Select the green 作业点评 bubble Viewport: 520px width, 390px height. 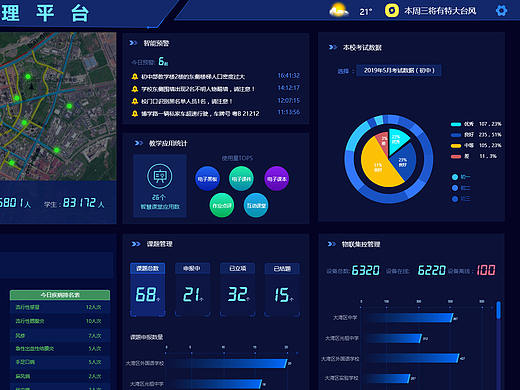[222, 205]
